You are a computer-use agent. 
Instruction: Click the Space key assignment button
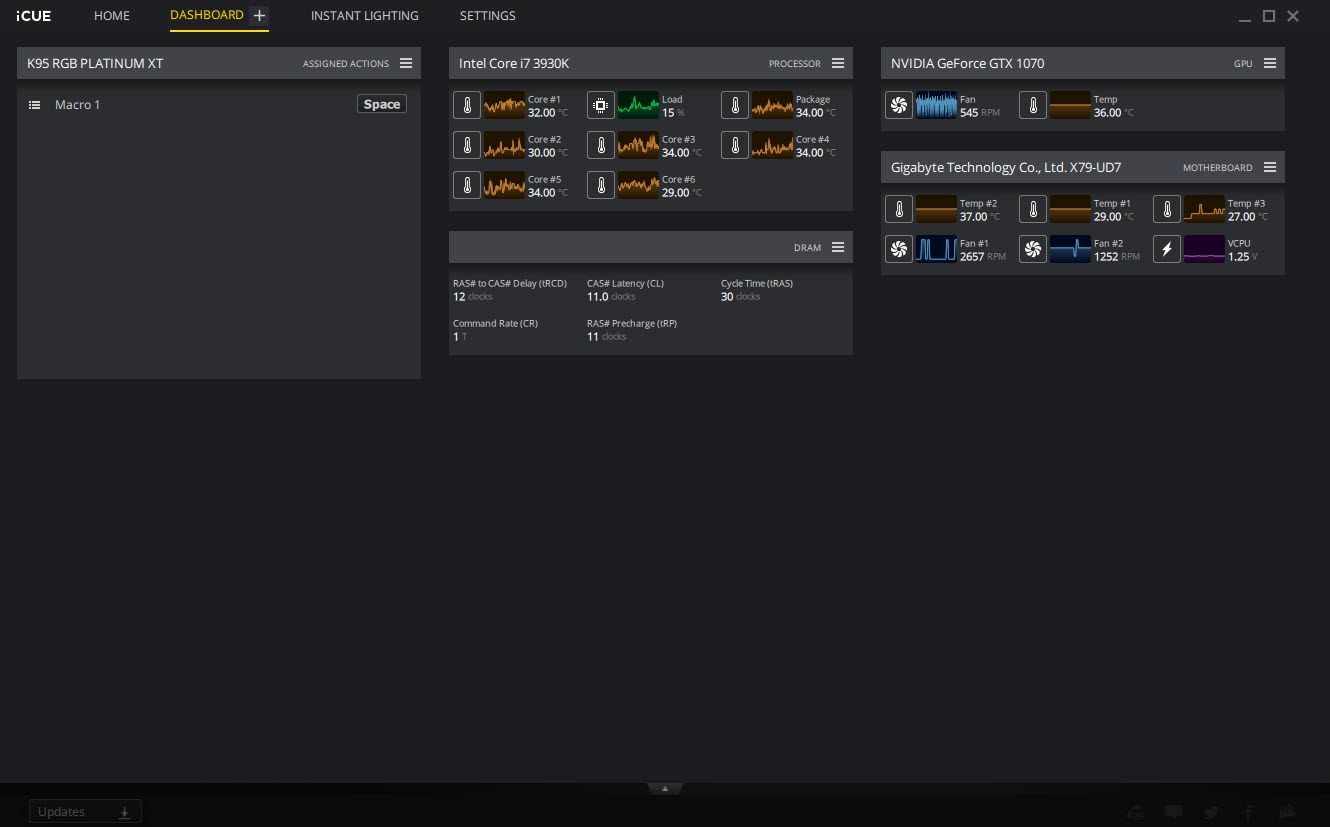pos(382,104)
